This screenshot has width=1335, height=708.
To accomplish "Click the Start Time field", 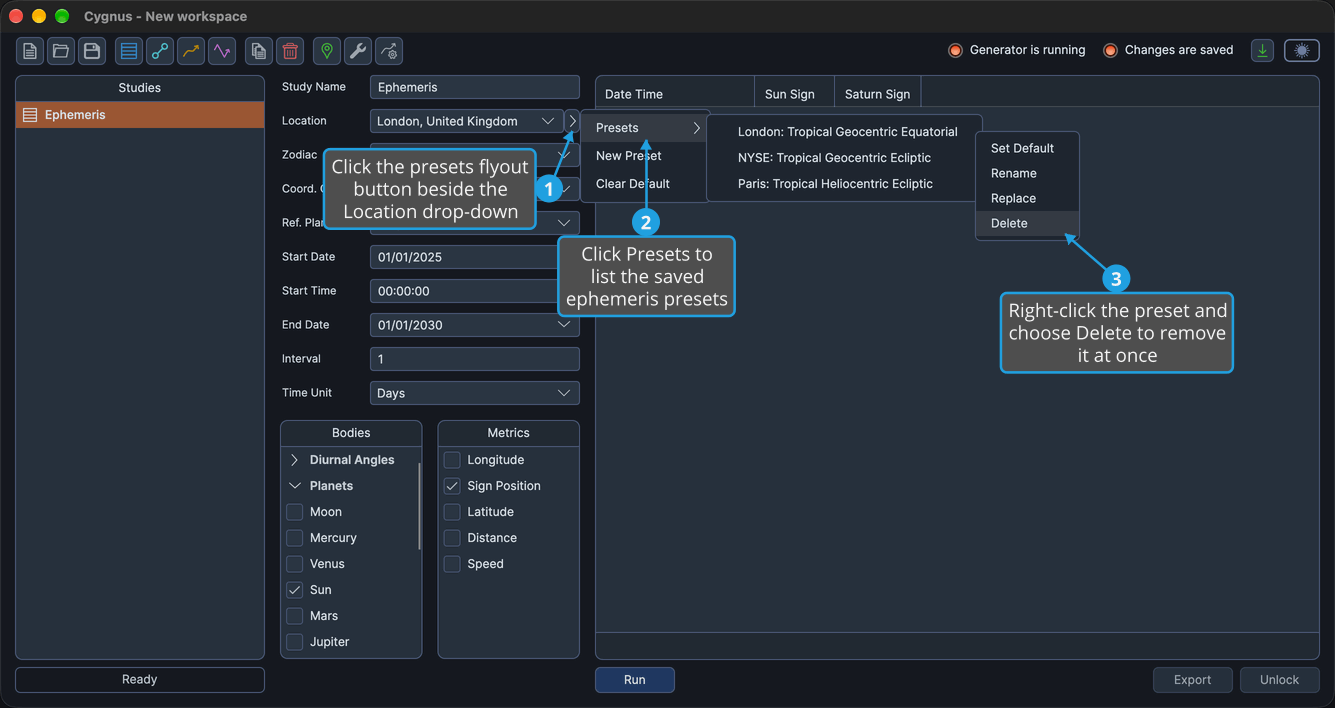I will point(474,291).
